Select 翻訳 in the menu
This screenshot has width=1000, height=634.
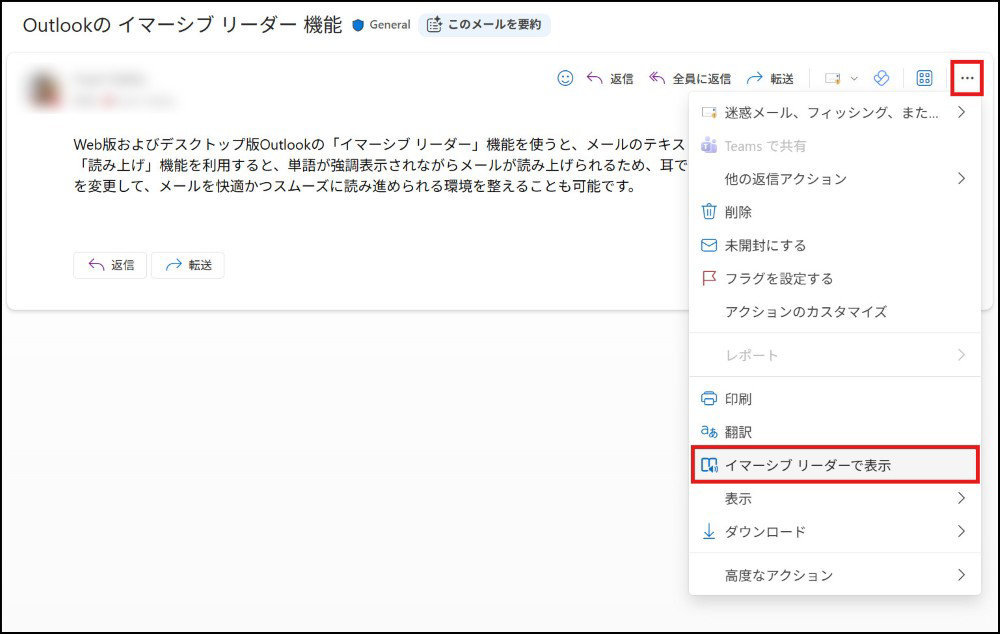tap(835, 432)
